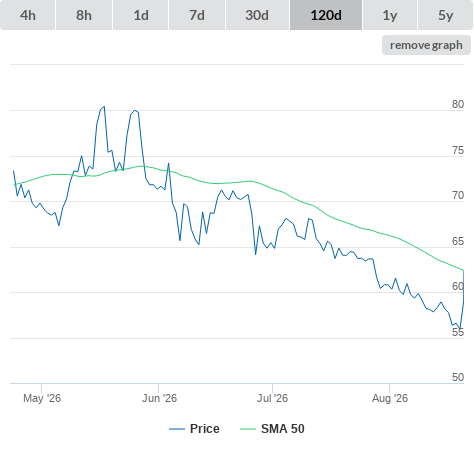The height and width of the screenshot is (455, 474).
Task: Click the Jun '26 axis label
Action: [x=159, y=398]
